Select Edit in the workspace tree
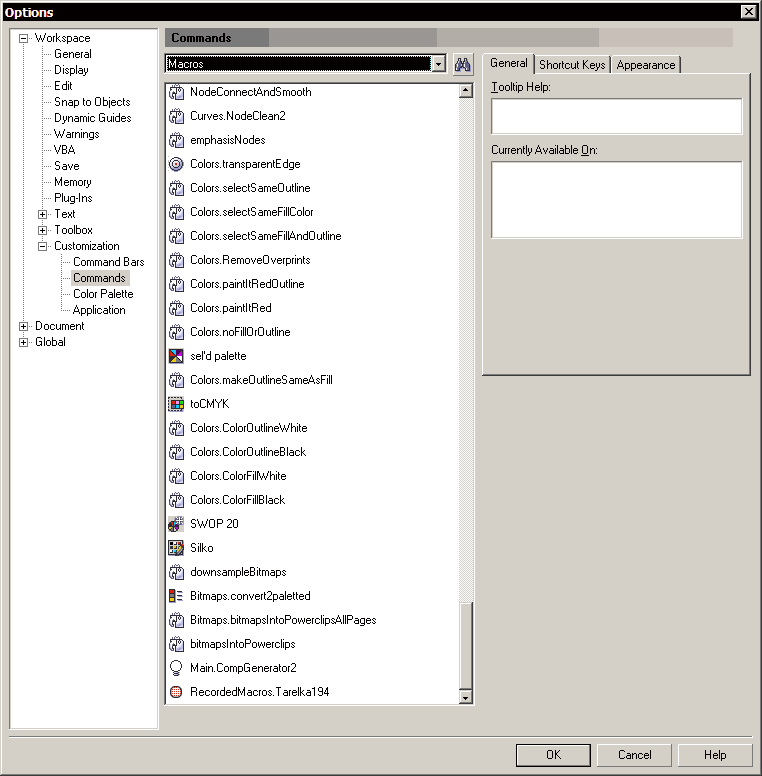The width and height of the screenshot is (762, 776). (x=63, y=86)
